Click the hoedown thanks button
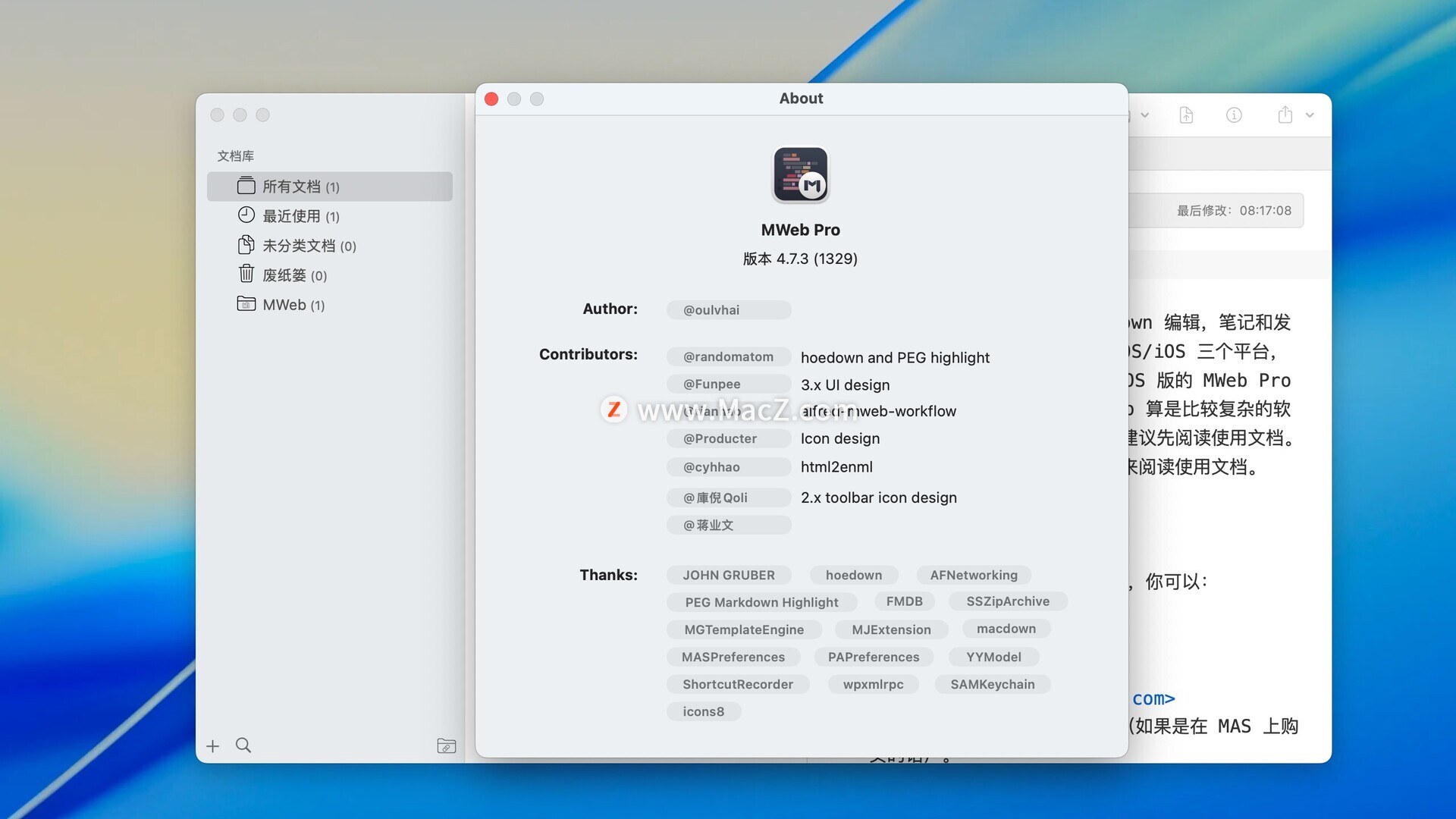1456x819 pixels. 854,575
